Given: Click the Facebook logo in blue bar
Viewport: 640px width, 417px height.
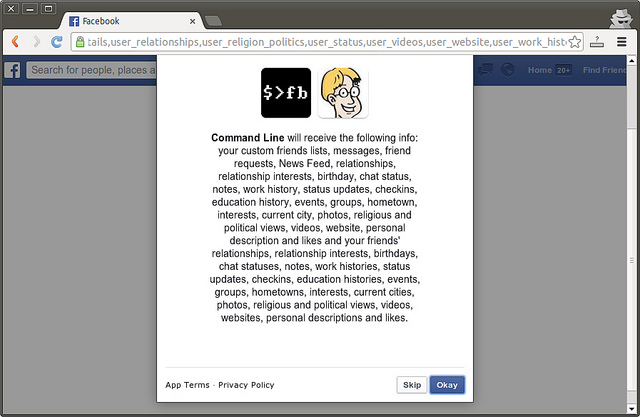Looking at the screenshot, I should click(x=12, y=70).
